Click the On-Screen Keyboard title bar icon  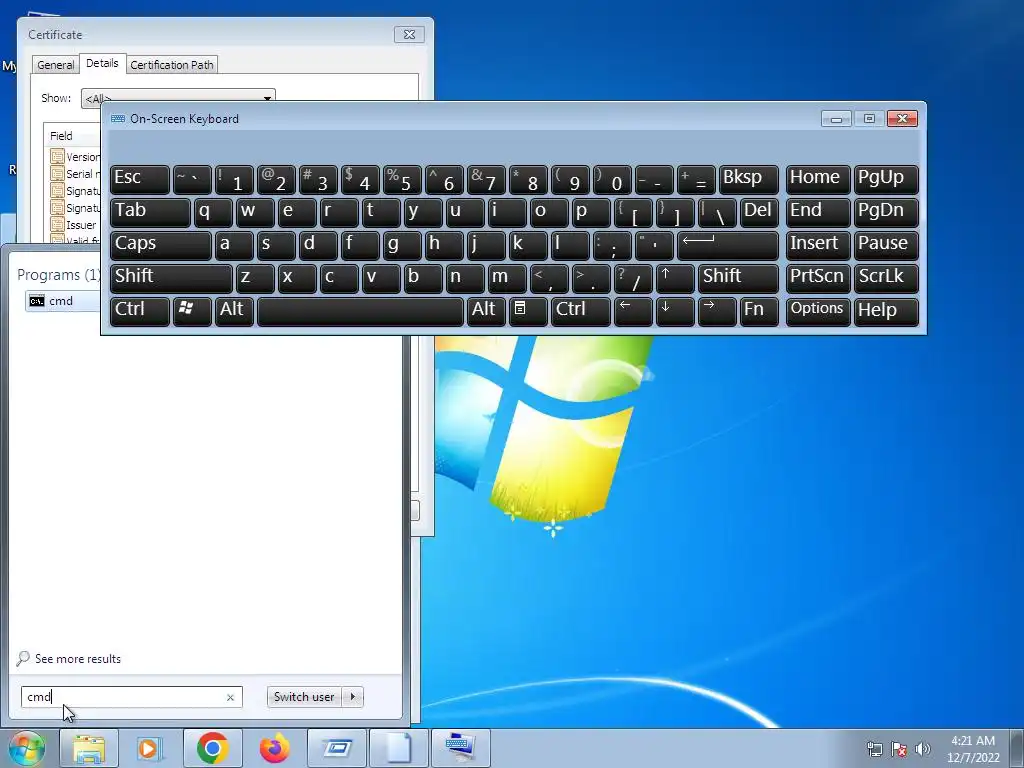click(118, 119)
